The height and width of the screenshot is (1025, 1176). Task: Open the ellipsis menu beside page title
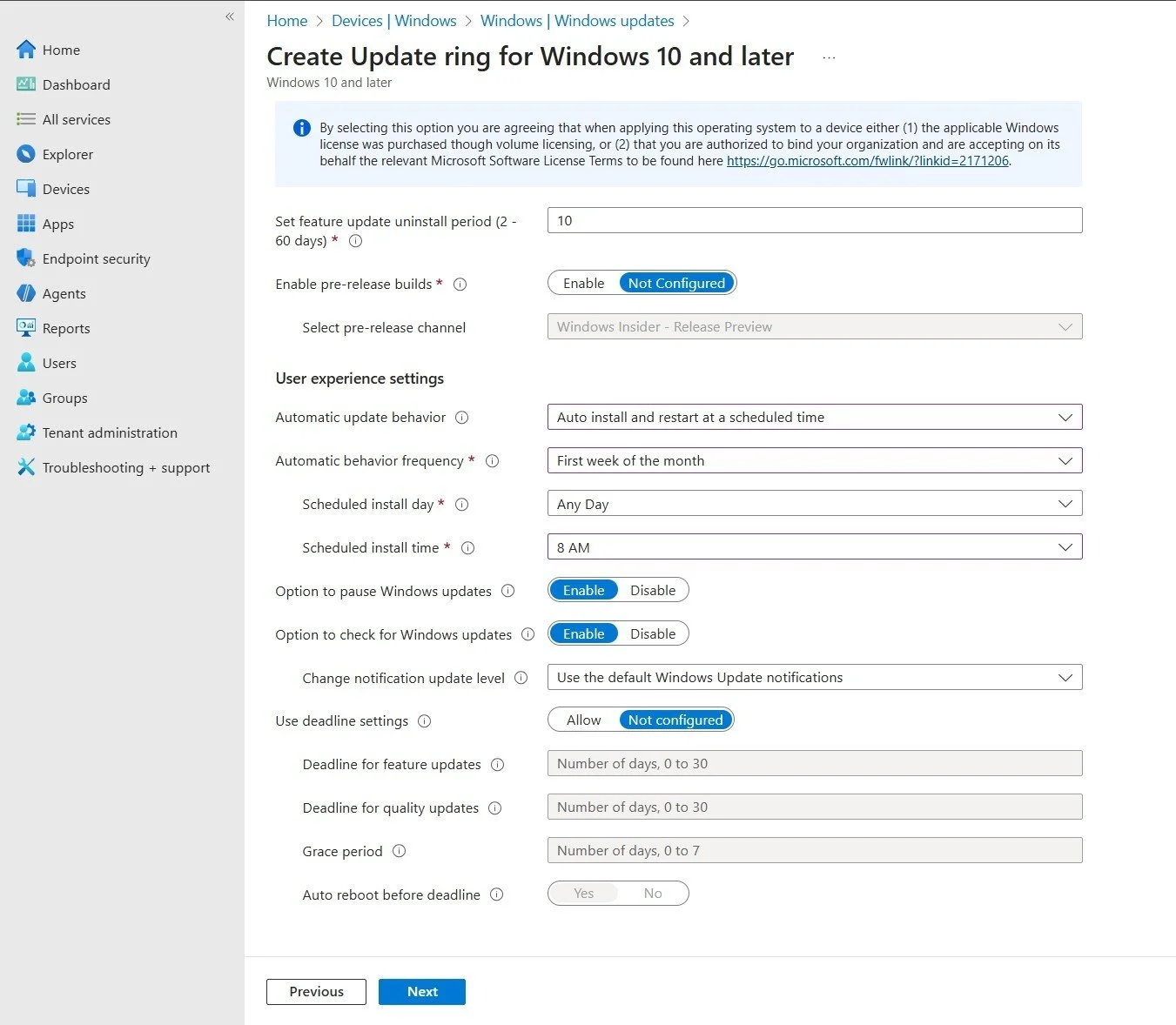[x=829, y=57]
